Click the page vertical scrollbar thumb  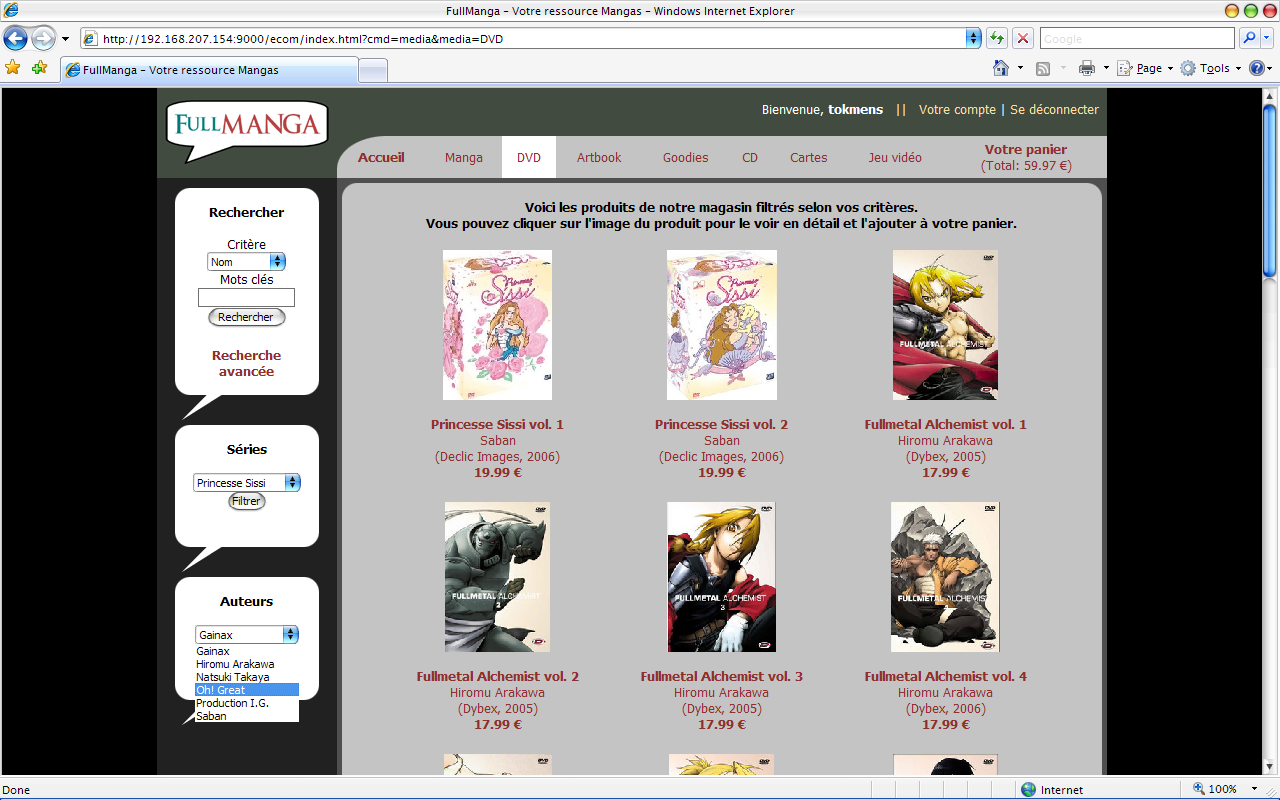click(1270, 190)
